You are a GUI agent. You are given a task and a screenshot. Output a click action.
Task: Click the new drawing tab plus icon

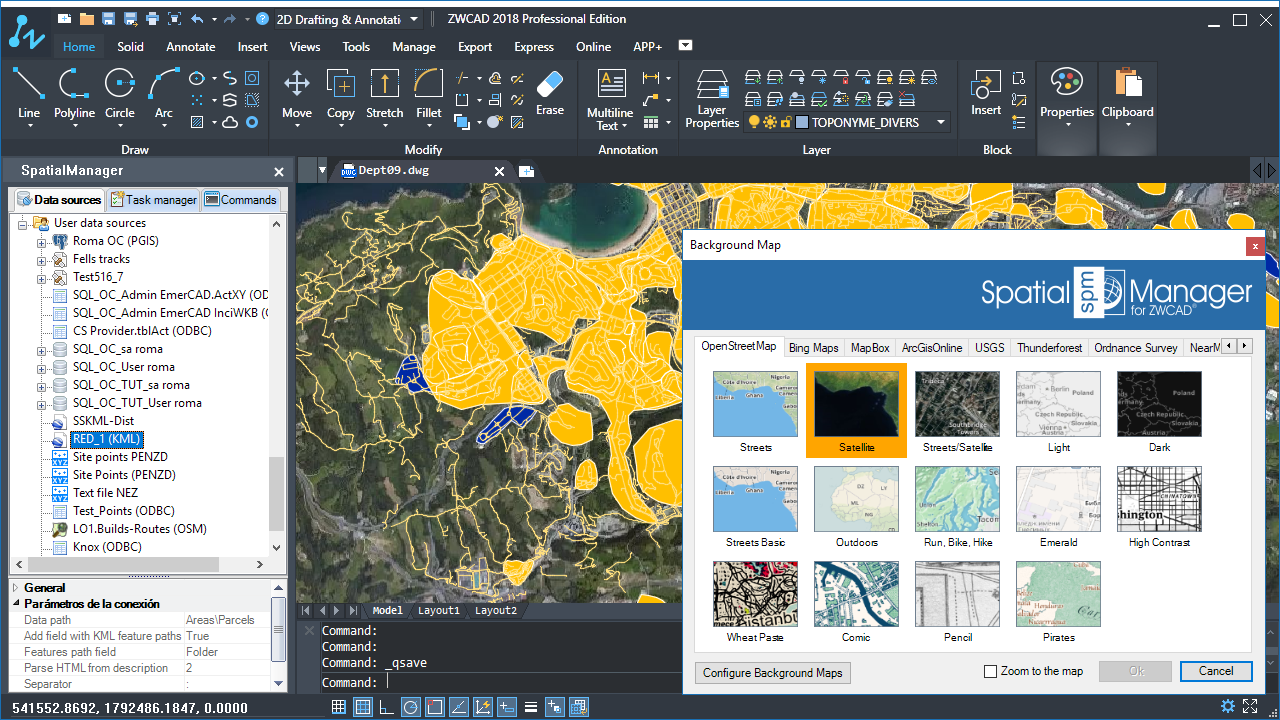click(526, 171)
